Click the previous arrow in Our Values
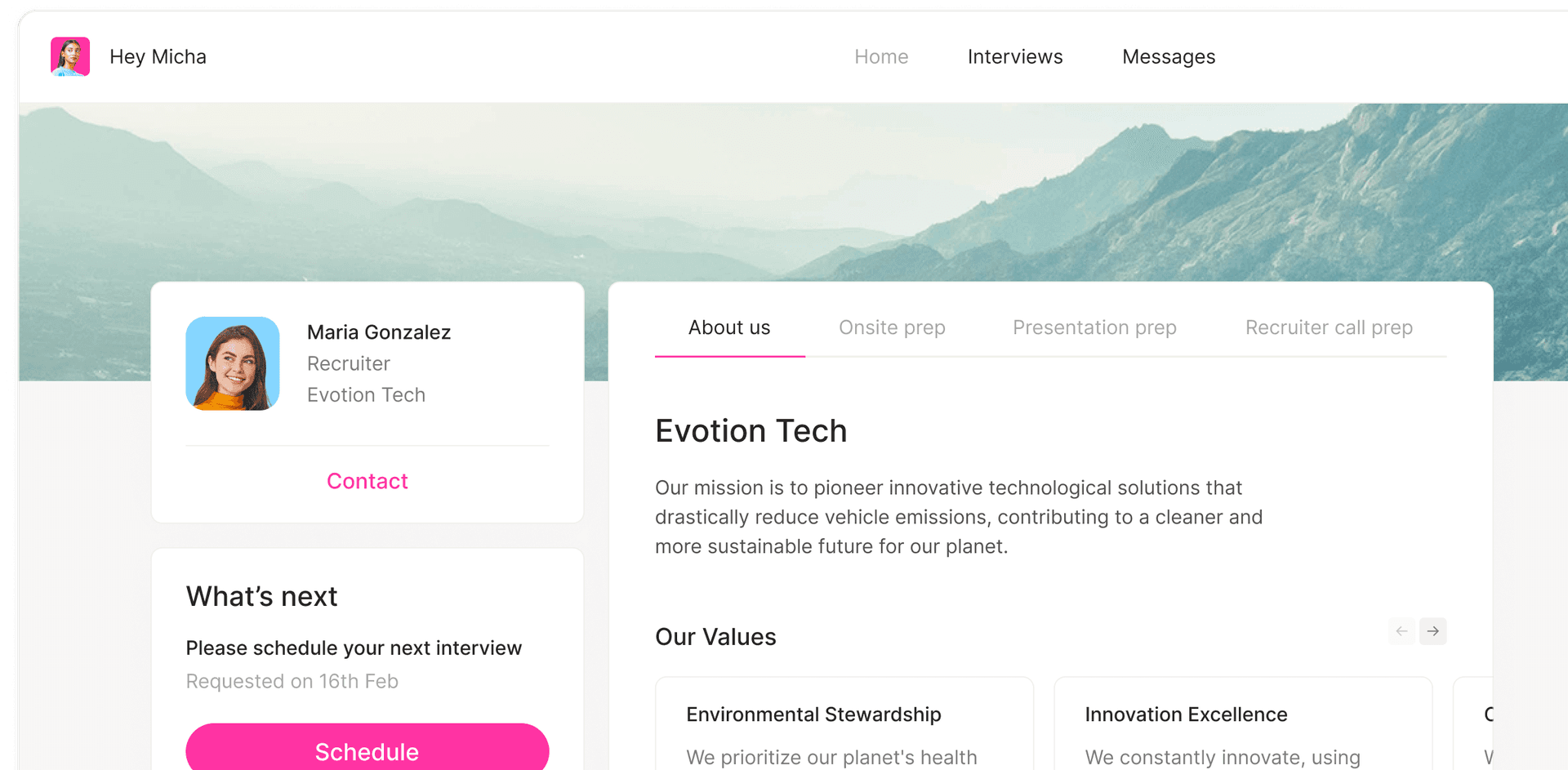Image resolution: width=1568 pixels, height=770 pixels. (x=1401, y=631)
